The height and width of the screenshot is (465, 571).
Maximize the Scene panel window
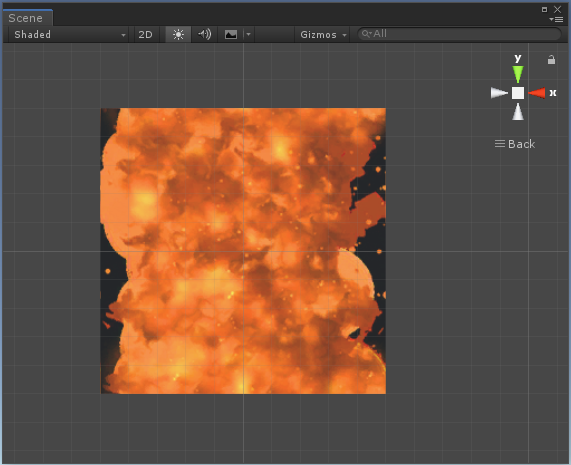click(x=544, y=9)
